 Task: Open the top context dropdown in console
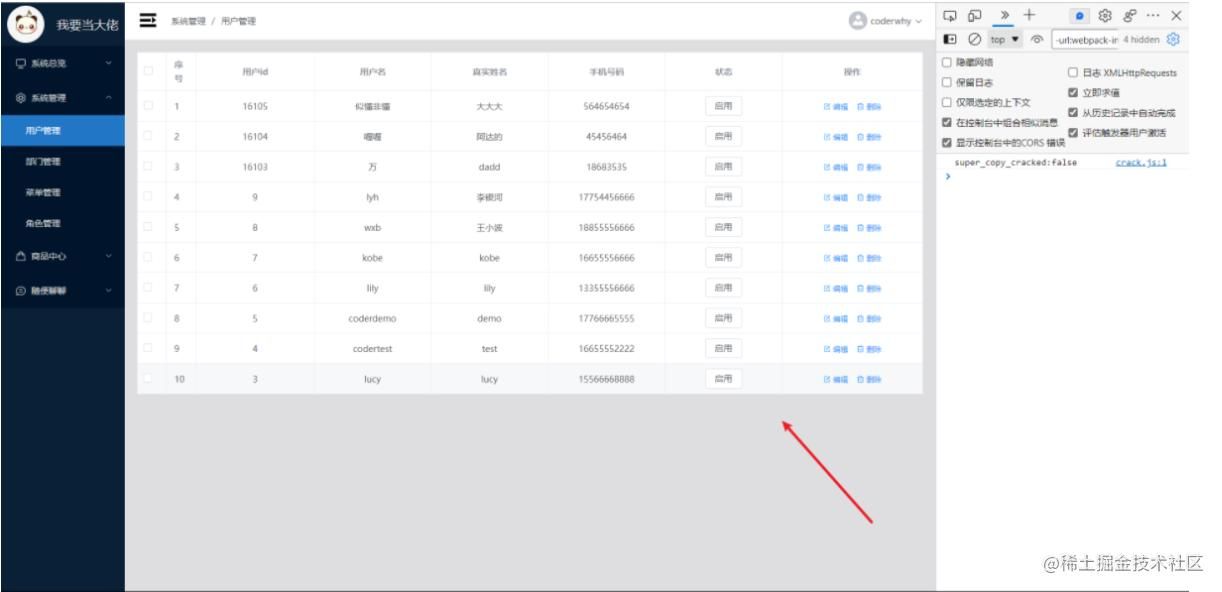tap(1005, 40)
